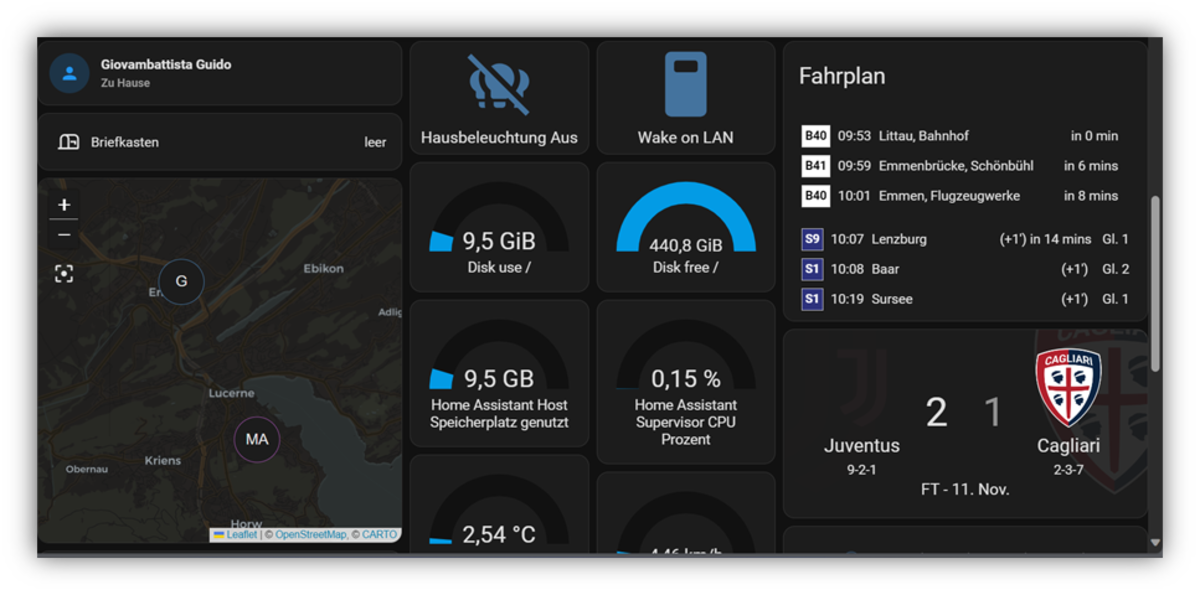
Task: Zoom out on the map
Action: coord(64,235)
